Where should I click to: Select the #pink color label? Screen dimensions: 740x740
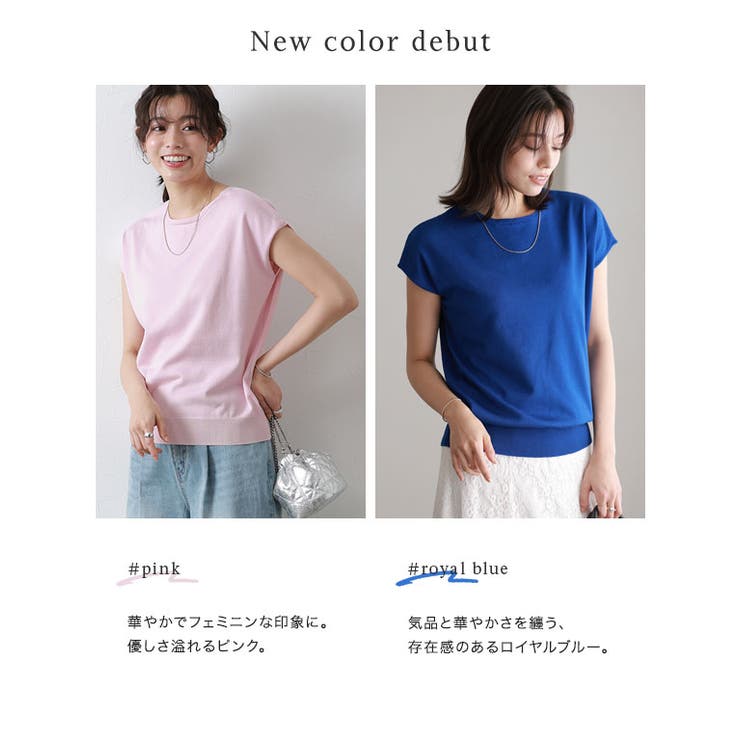(154, 569)
